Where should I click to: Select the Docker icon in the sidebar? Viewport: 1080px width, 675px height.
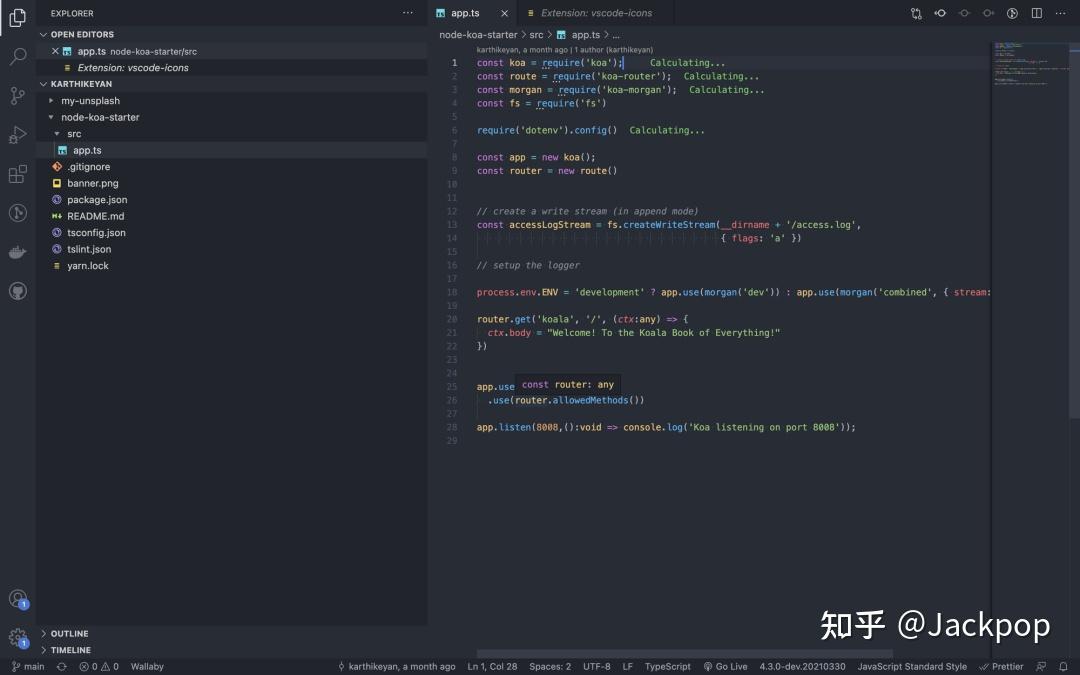(16, 252)
